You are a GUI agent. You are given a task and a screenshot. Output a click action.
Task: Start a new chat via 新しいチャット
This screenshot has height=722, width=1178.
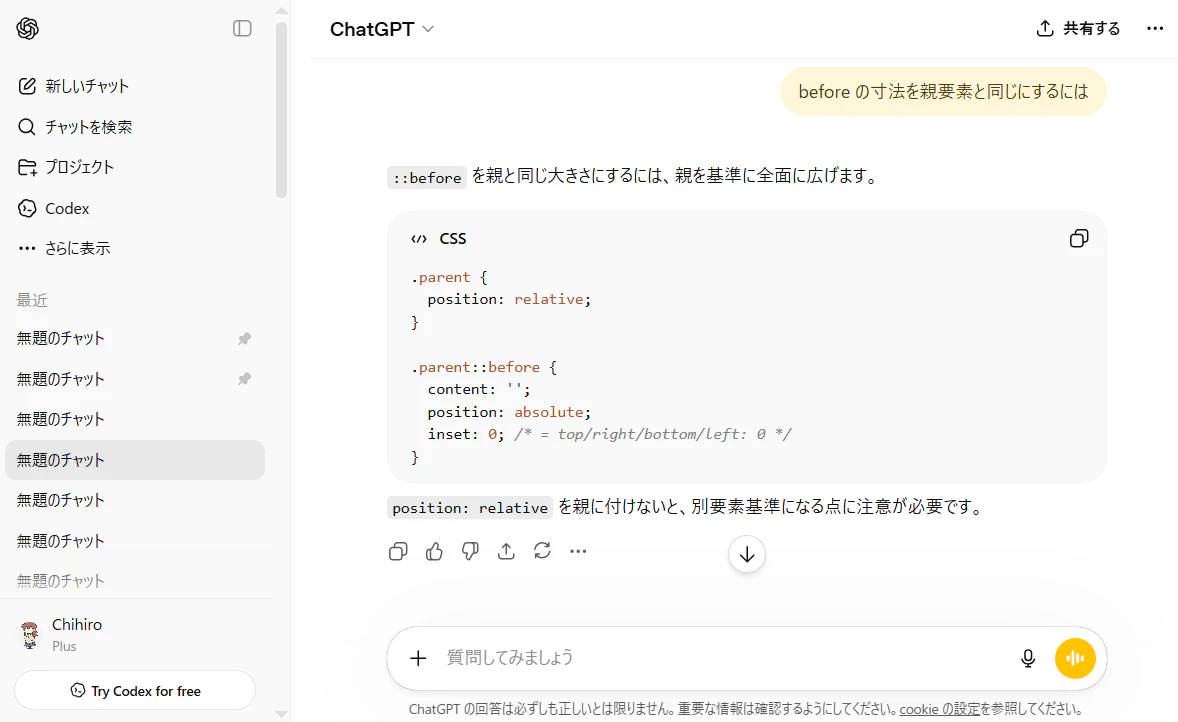(x=135, y=86)
